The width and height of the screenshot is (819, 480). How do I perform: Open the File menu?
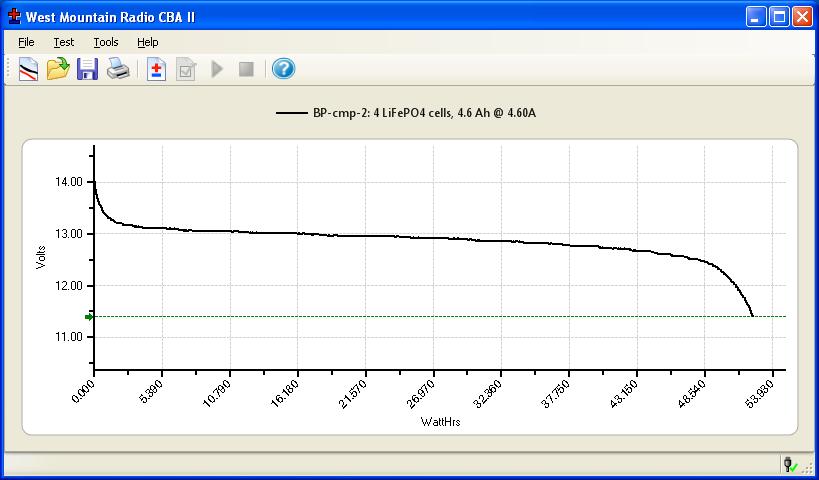point(26,42)
